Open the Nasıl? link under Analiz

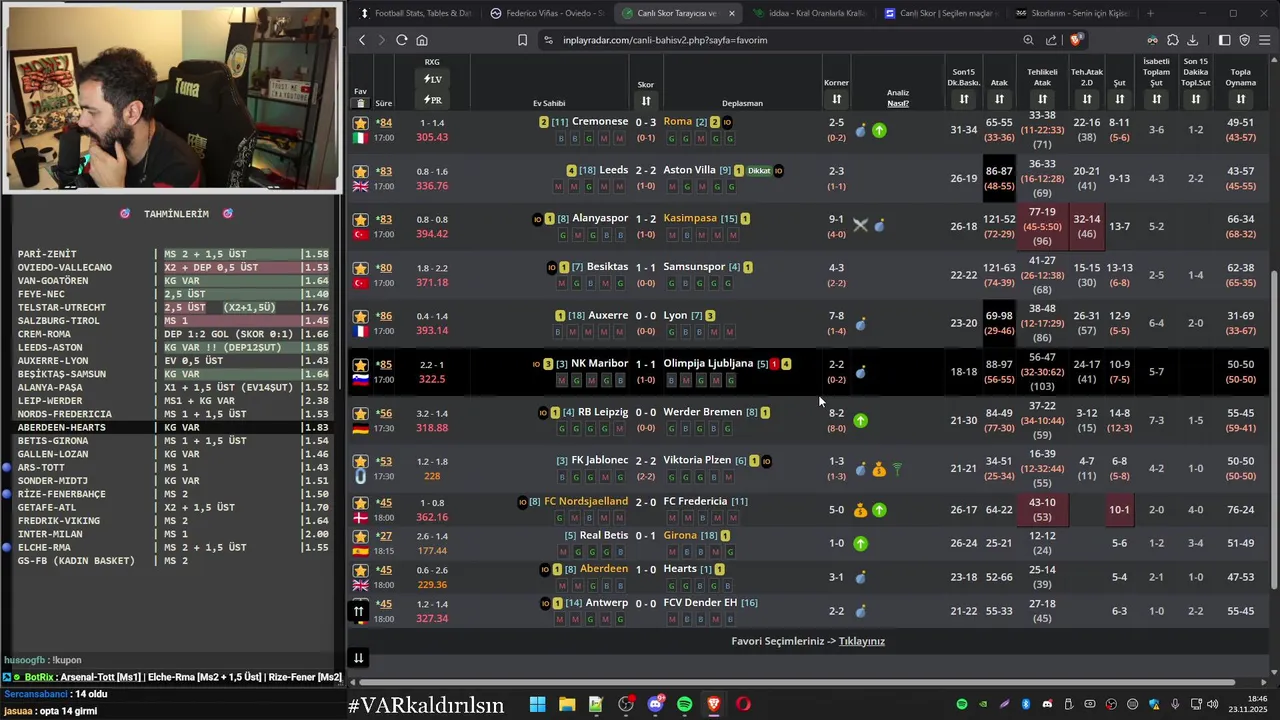pos(898,103)
